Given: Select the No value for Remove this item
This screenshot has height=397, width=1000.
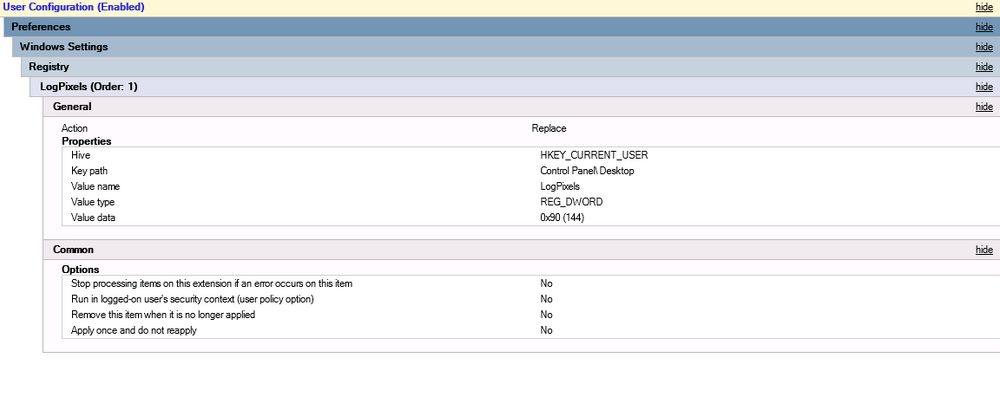Looking at the screenshot, I should [x=546, y=315].
